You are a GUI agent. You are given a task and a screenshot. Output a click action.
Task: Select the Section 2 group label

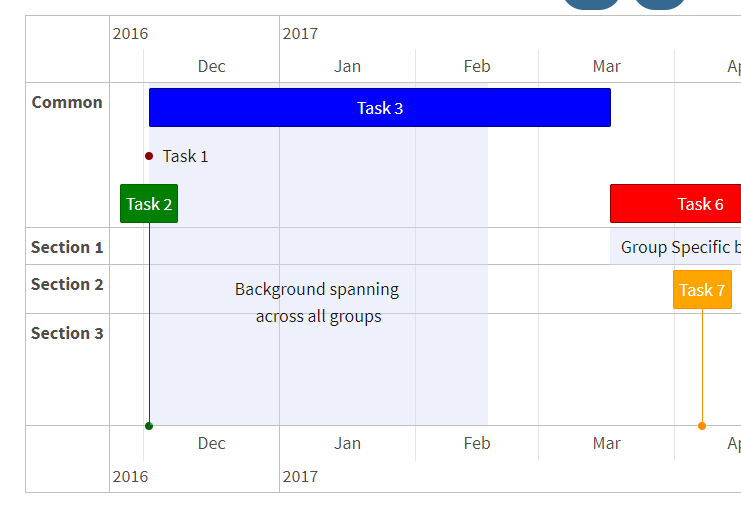pos(67,284)
